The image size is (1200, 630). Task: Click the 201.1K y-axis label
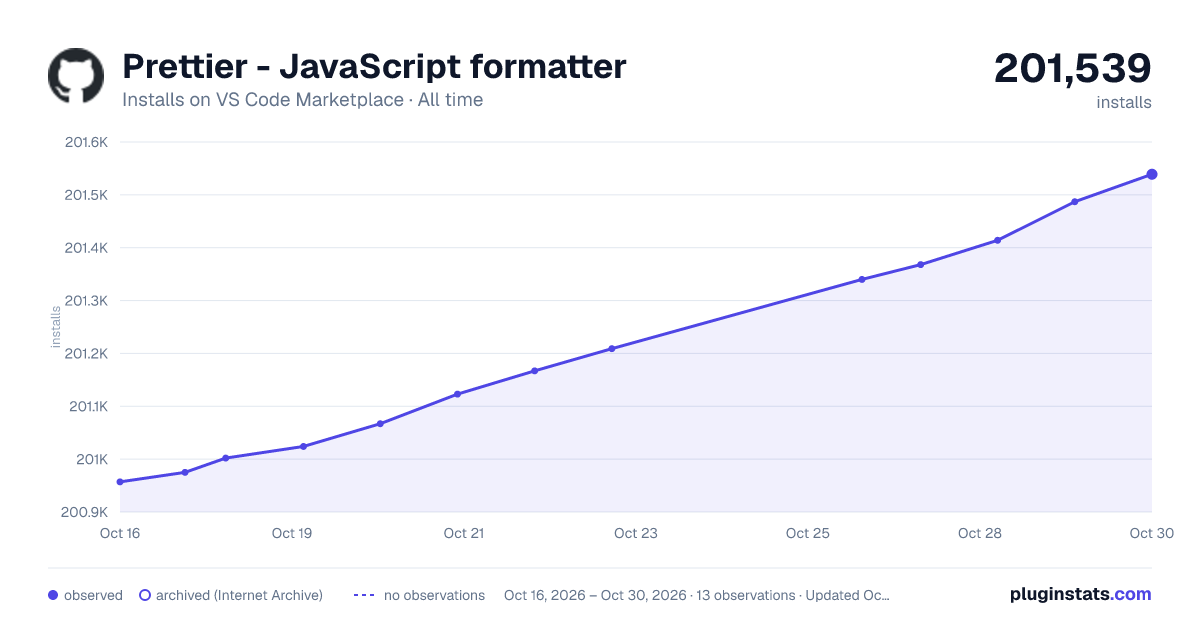[88, 407]
